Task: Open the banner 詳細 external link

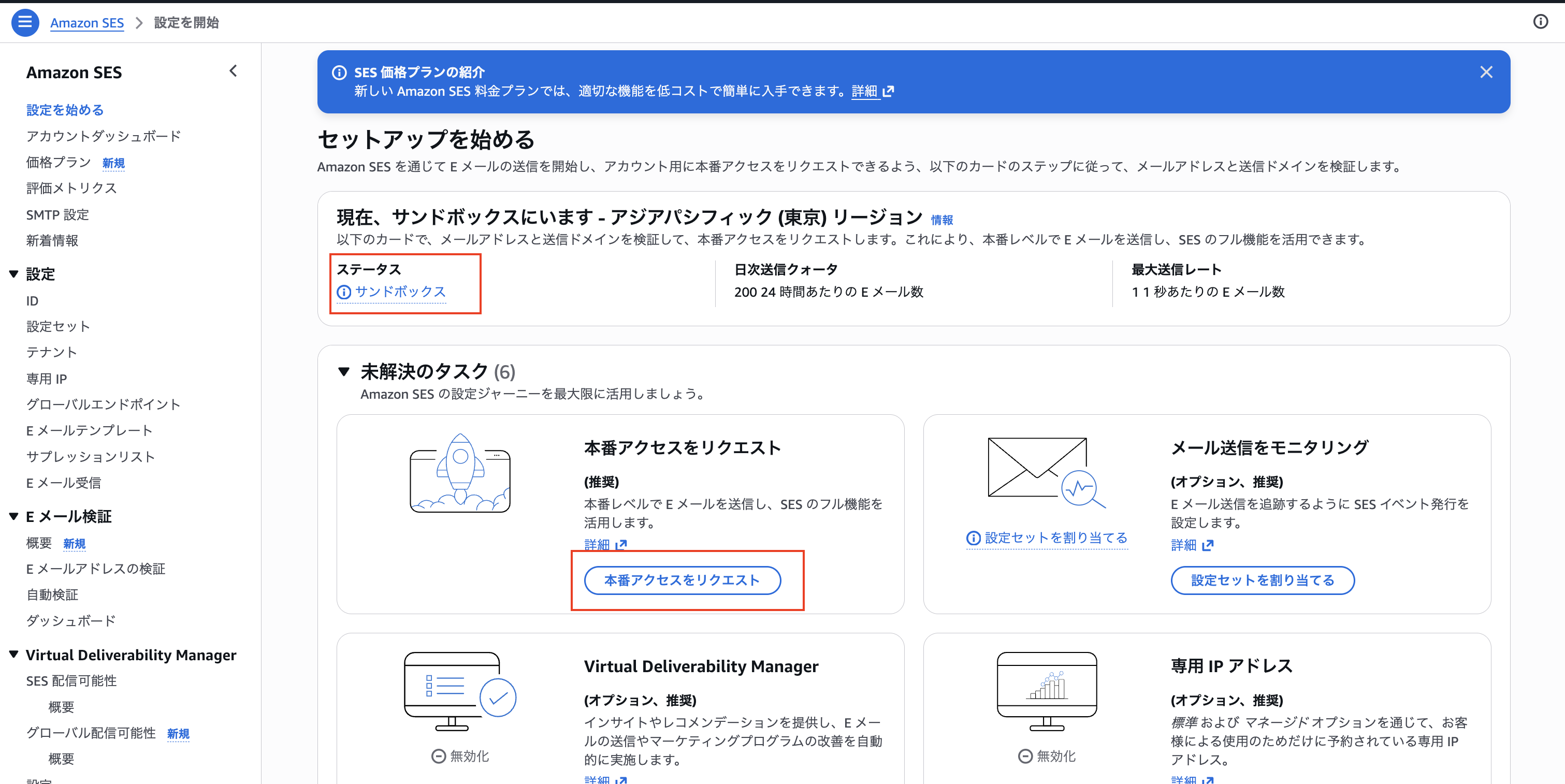Action: (x=873, y=91)
